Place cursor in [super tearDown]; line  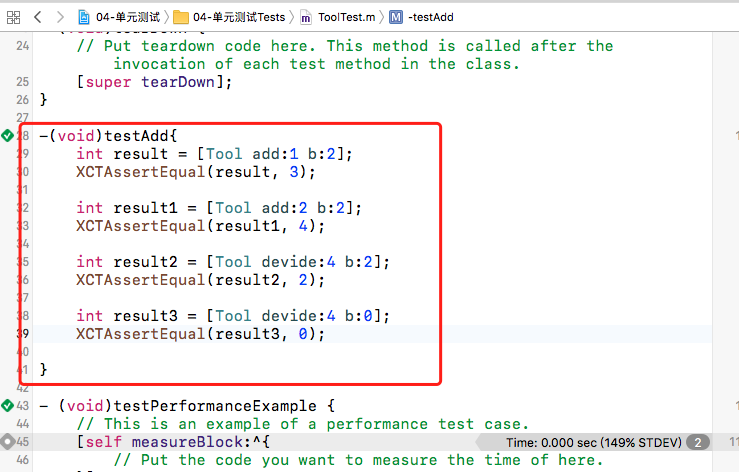pos(154,82)
